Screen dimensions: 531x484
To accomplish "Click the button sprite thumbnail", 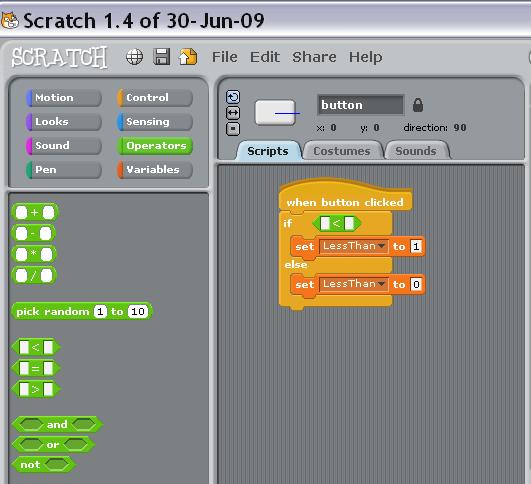I will coord(275,113).
